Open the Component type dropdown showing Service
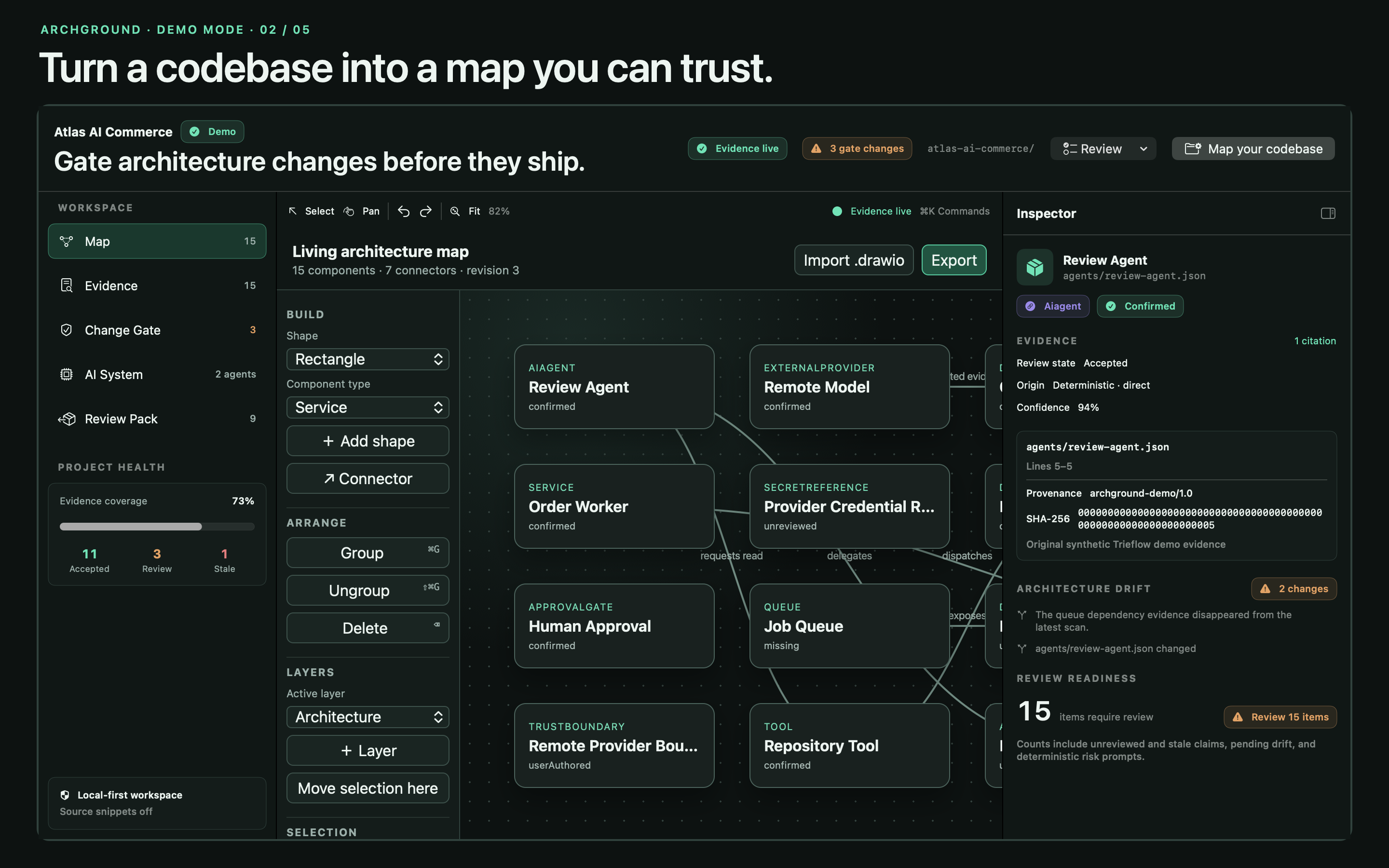The width and height of the screenshot is (1389, 868). 368,407
